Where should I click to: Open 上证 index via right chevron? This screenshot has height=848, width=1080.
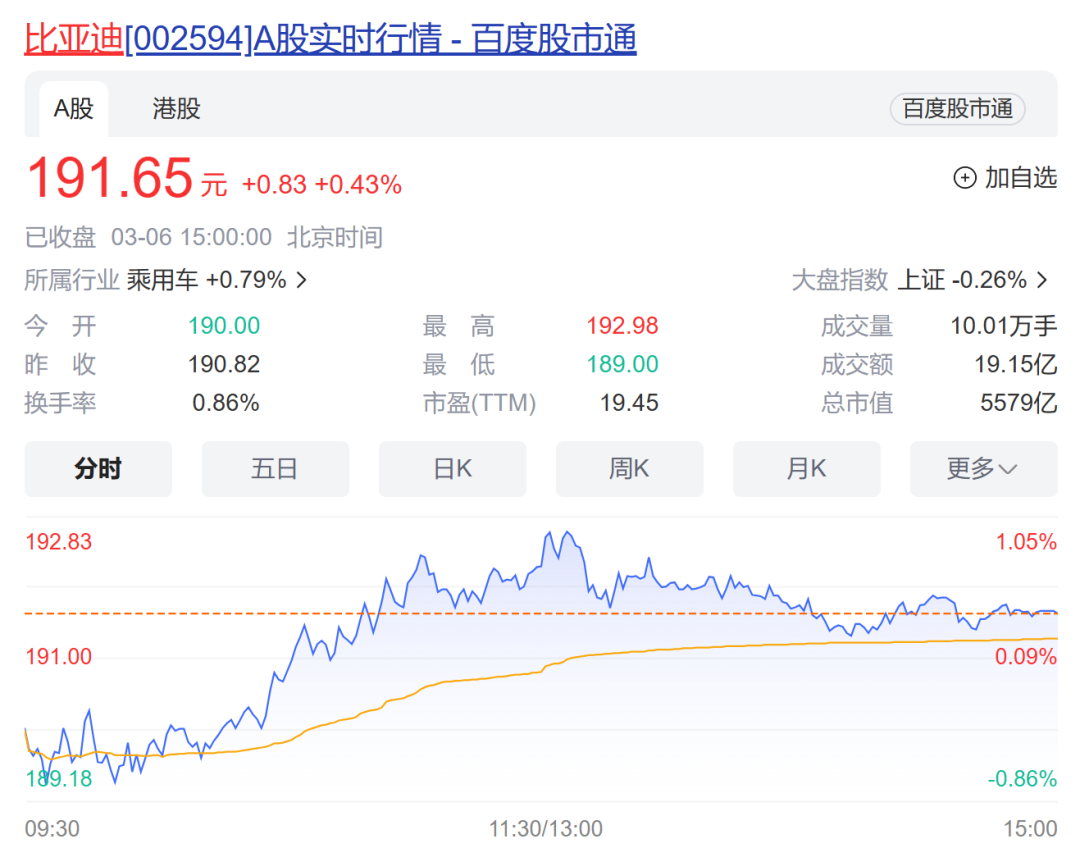point(1043,280)
